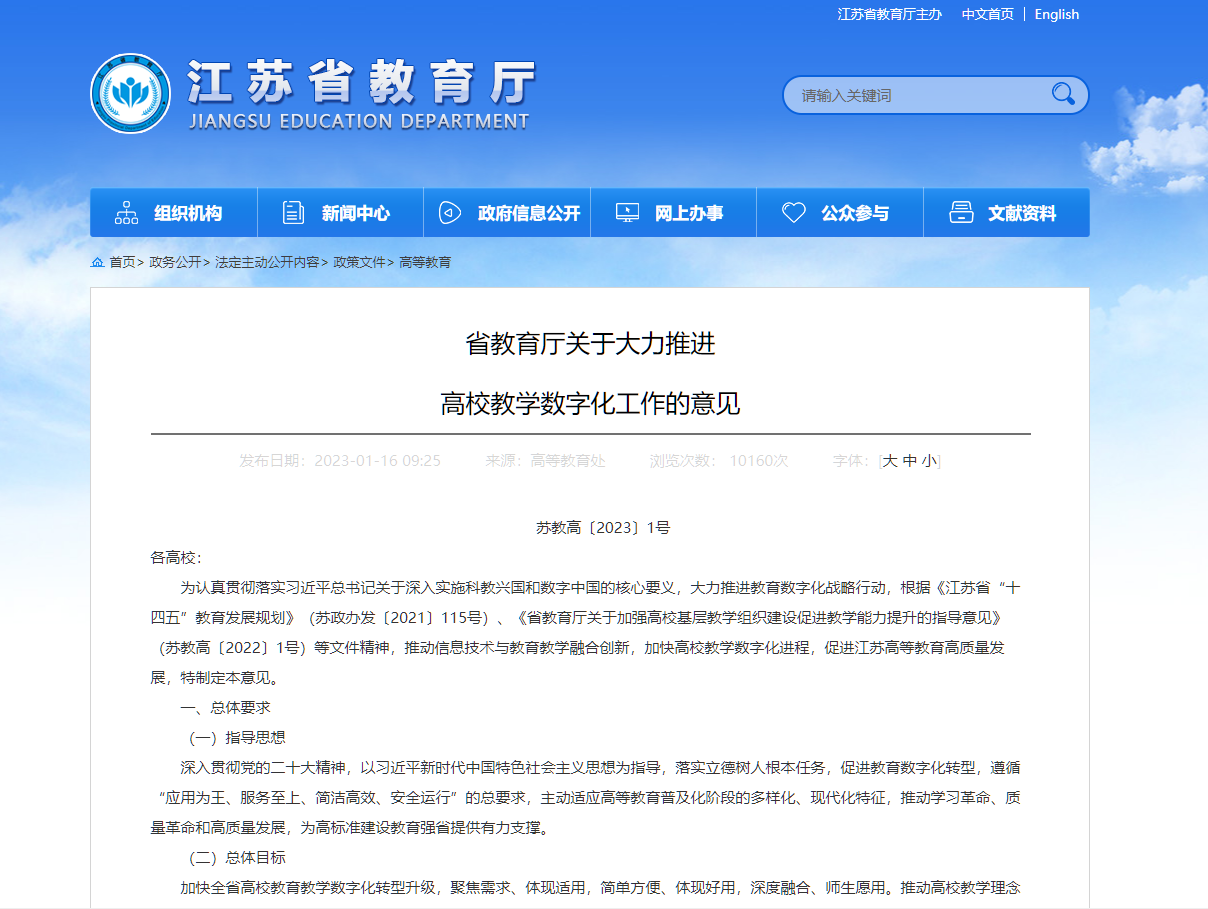Screen dimensions: 1208x909
Task: Open the 中文首页 homepage link
Action: click(x=987, y=14)
